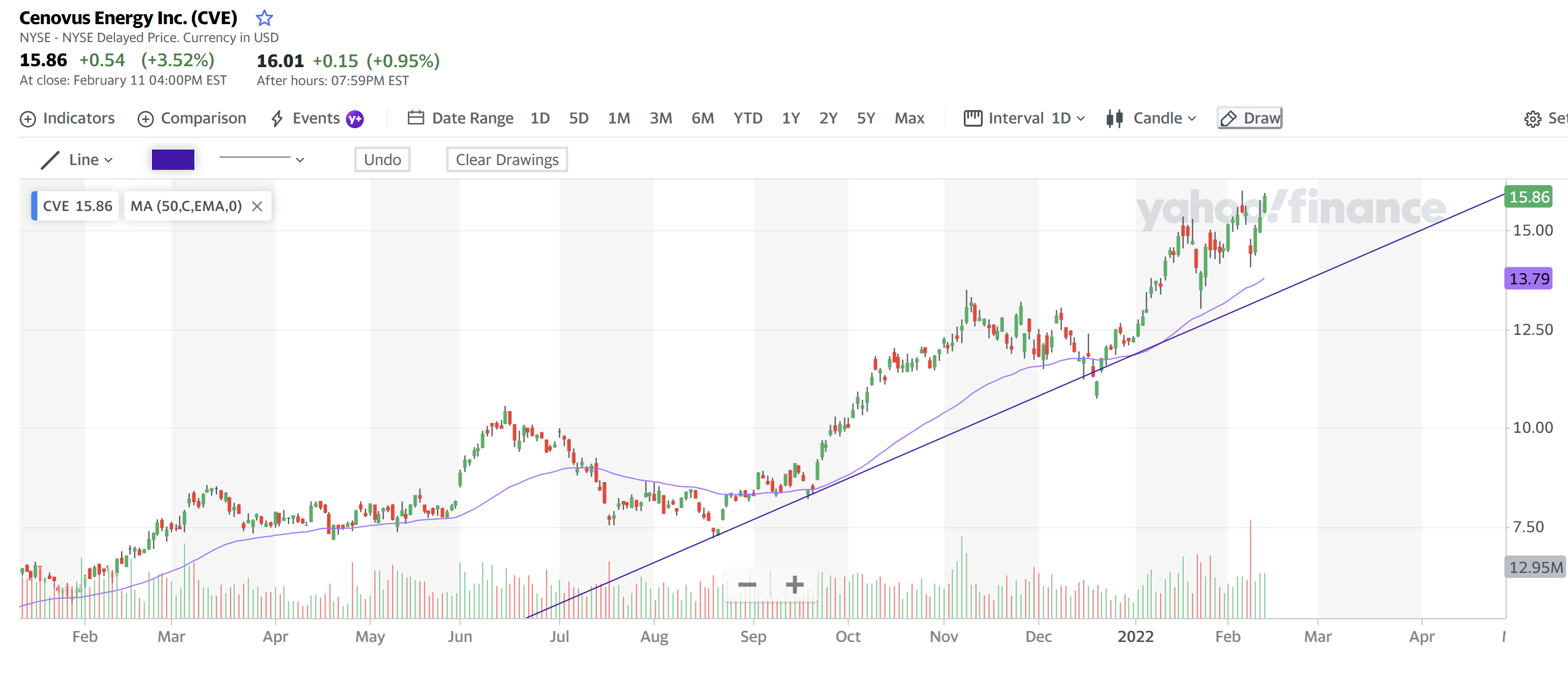The height and width of the screenshot is (676, 1568).
Task: Select the 3M date range
Action: [661, 118]
